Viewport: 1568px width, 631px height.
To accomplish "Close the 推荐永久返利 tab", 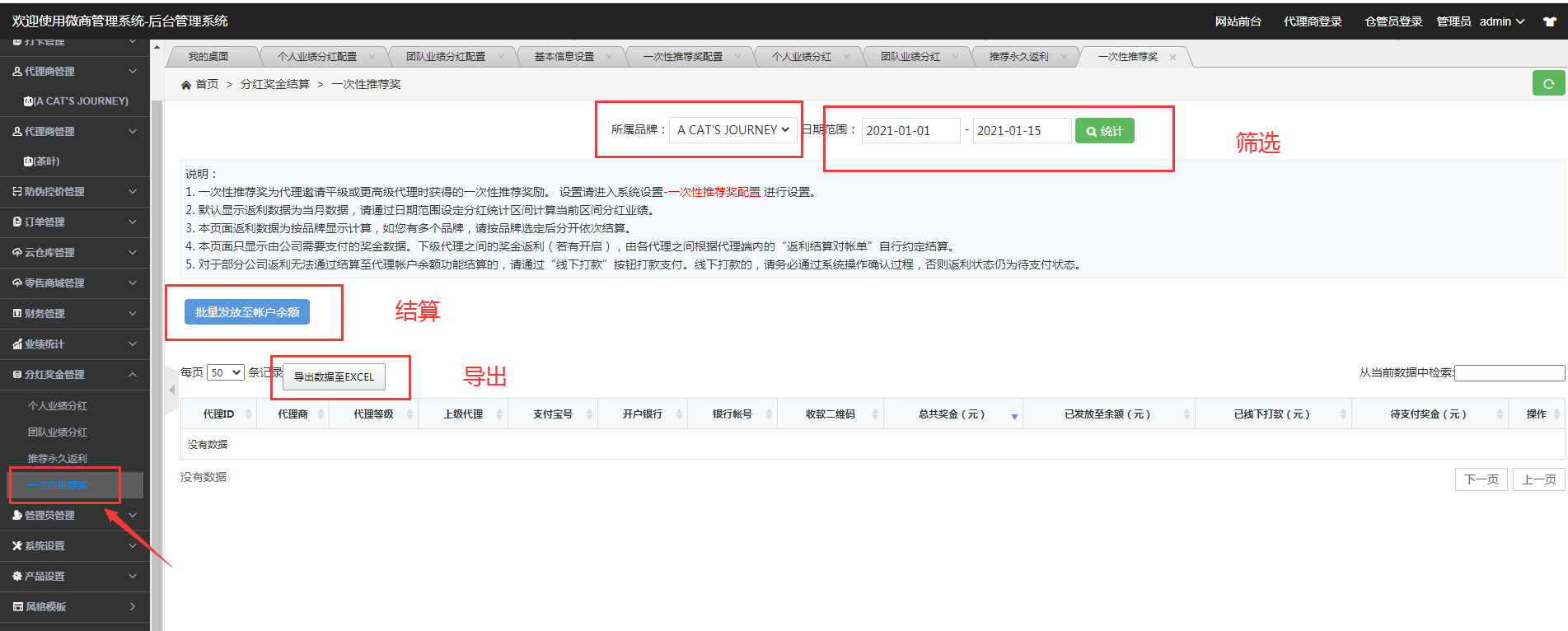I will (1064, 57).
